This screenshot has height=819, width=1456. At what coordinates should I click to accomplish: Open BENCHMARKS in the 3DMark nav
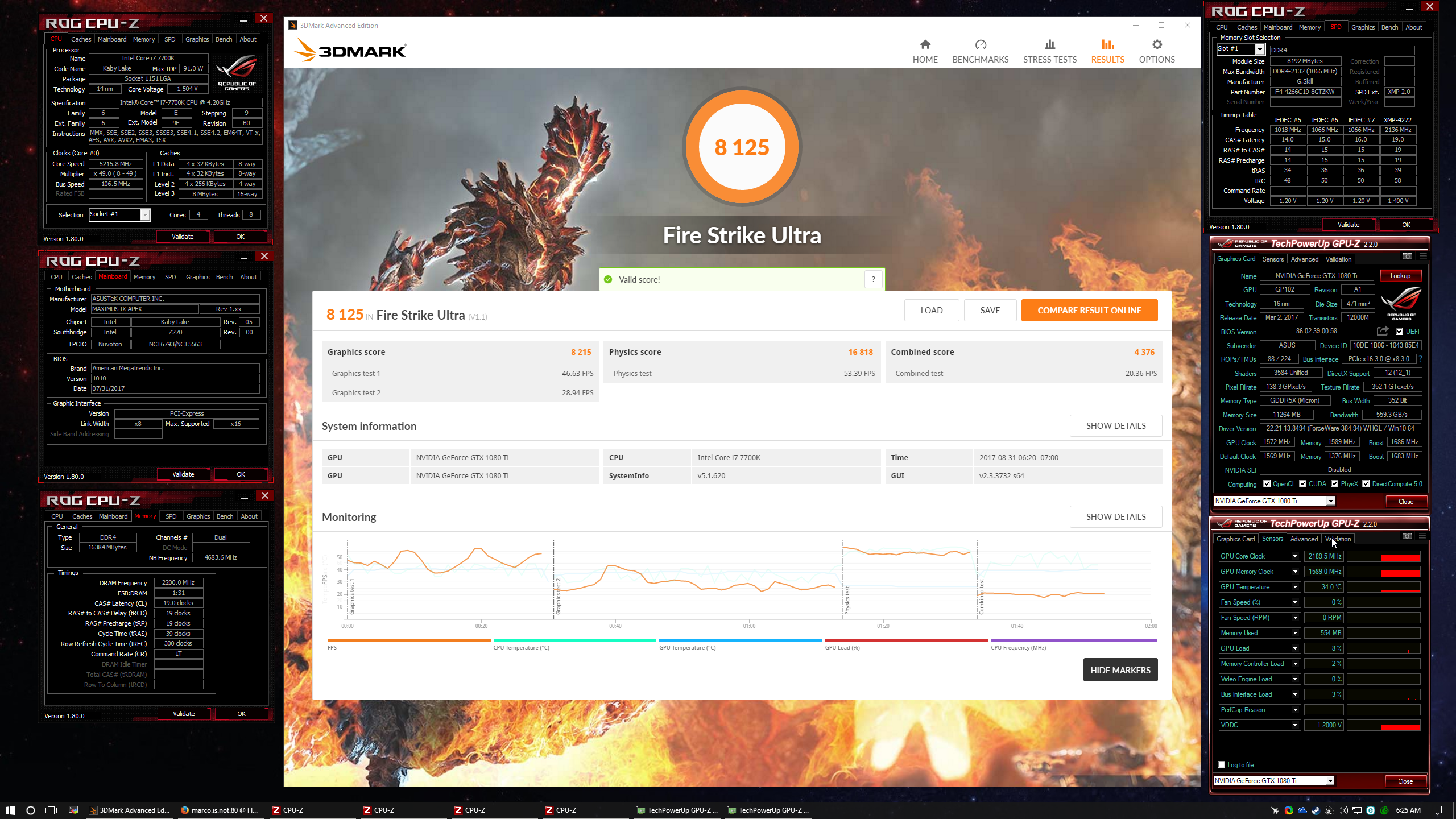tap(981, 51)
